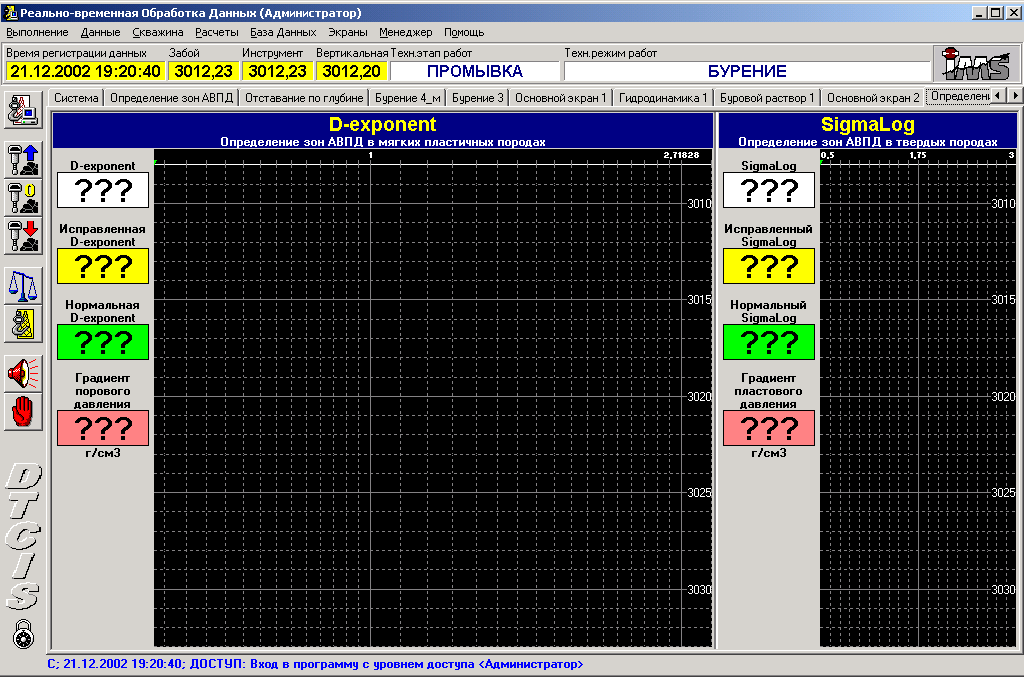Click the IMS logo in header

[976, 63]
